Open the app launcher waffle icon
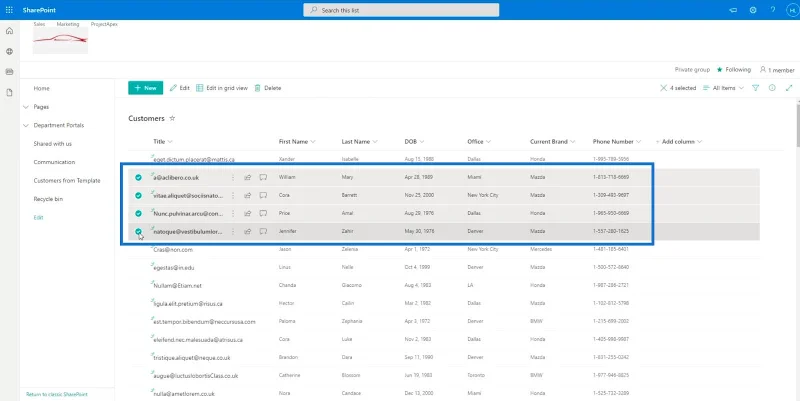The image size is (800, 401). 9,10
